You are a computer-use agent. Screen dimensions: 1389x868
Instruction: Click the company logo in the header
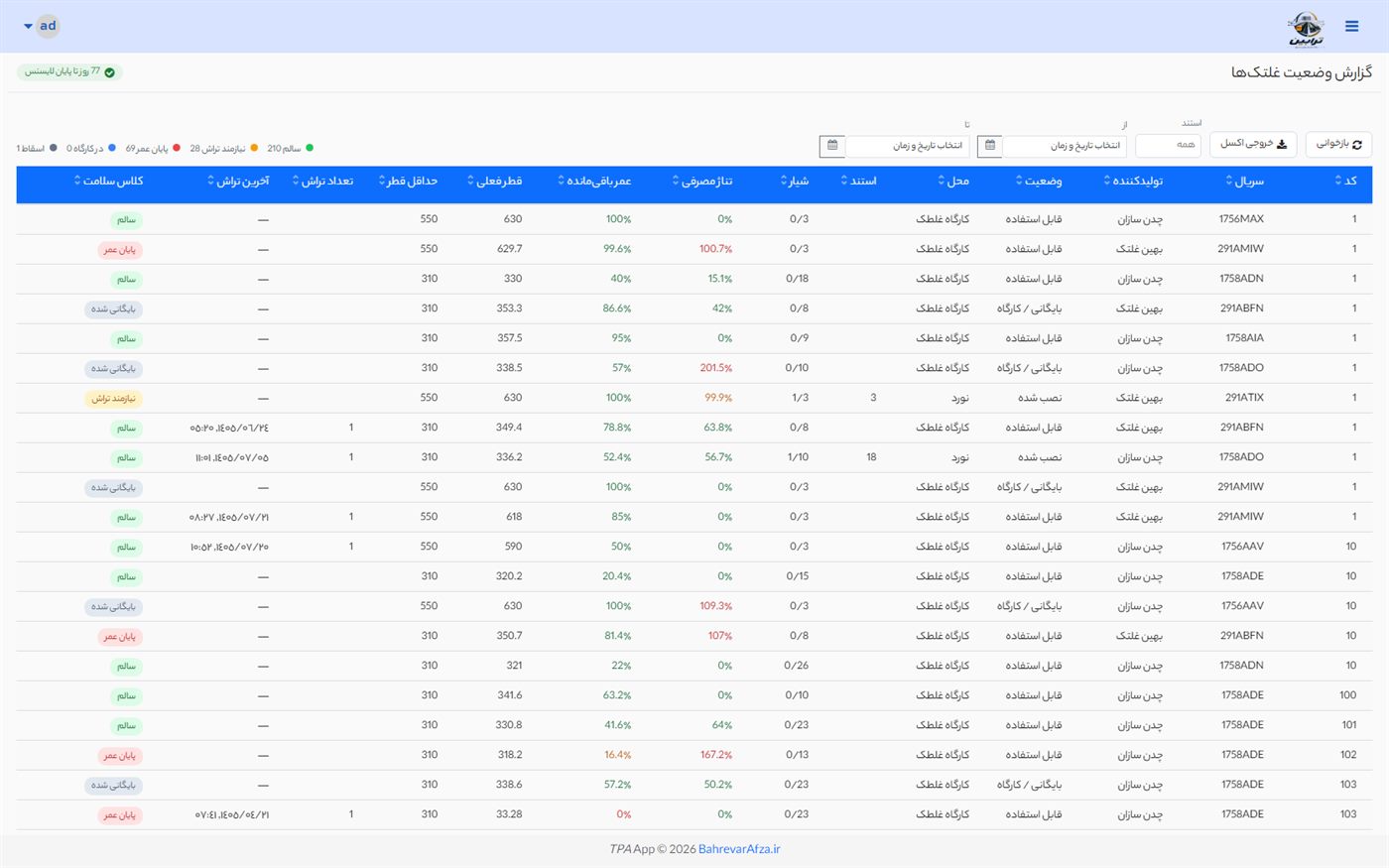(1306, 30)
